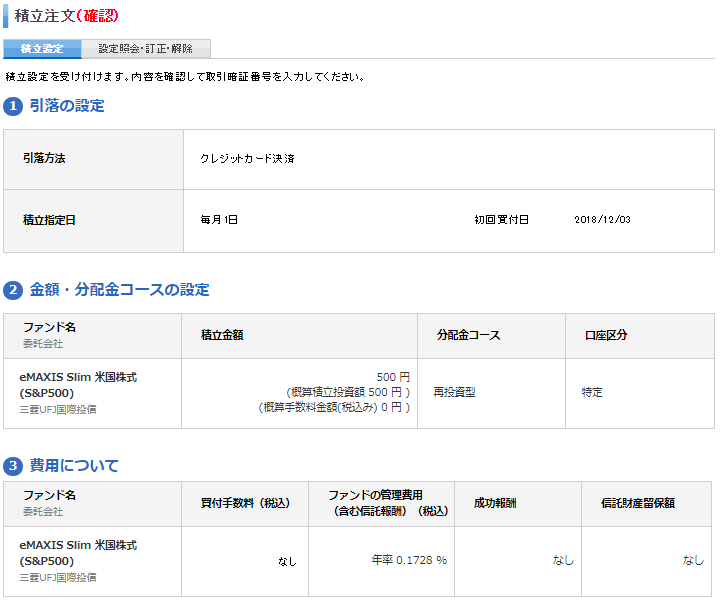
Task: Switch to 設定照会・訂正・解除 tab
Action: (146, 49)
